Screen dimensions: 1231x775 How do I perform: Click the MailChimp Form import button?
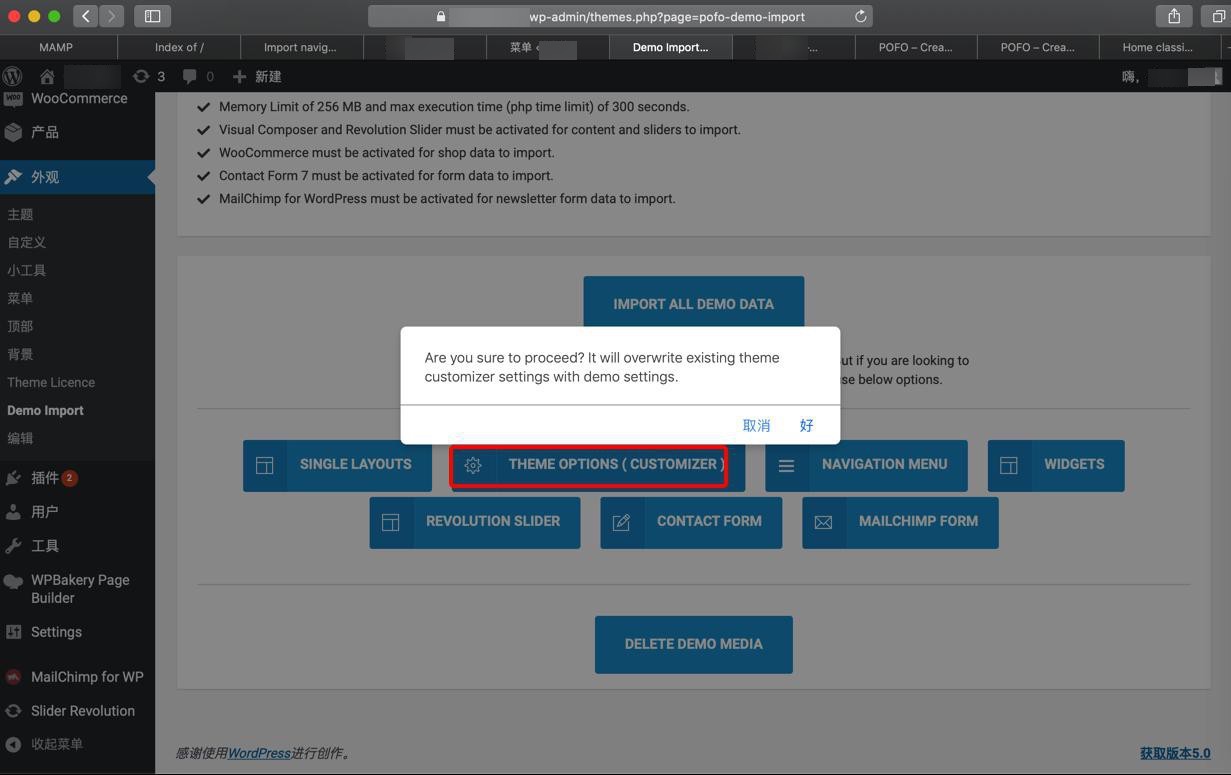pos(900,522)
